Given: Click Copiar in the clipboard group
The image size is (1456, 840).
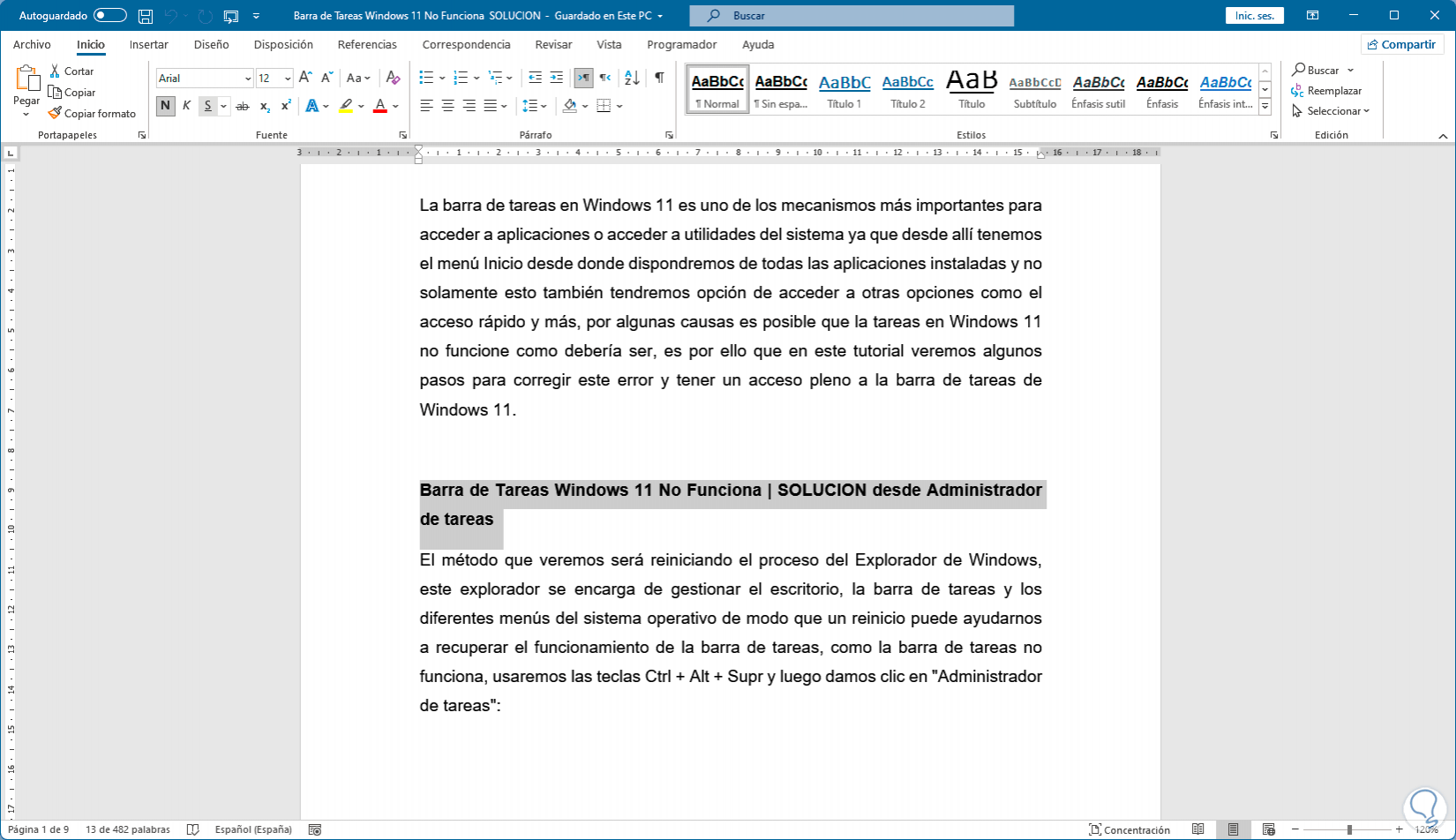Looking at the screenshot, I should (x=71, y=92).
